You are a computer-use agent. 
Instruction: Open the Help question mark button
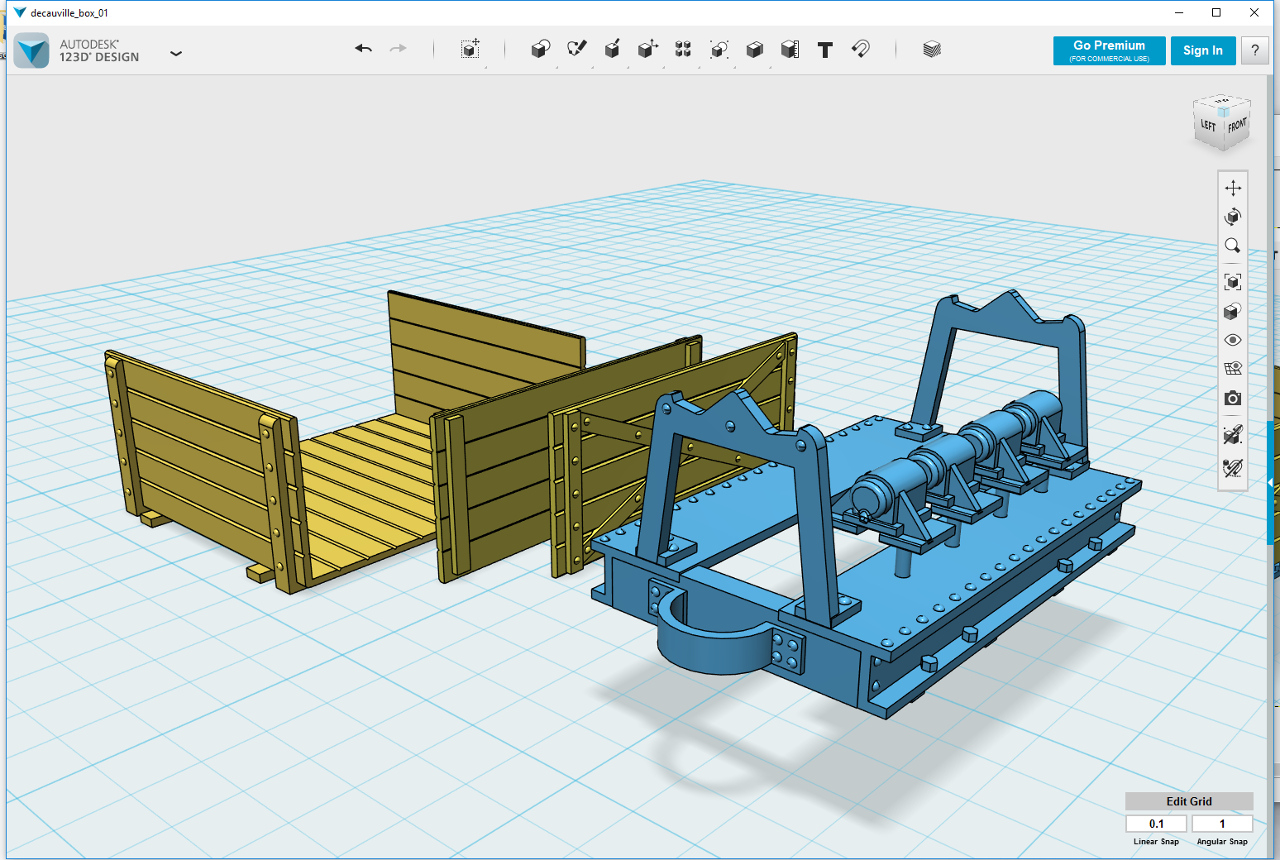1255,51
